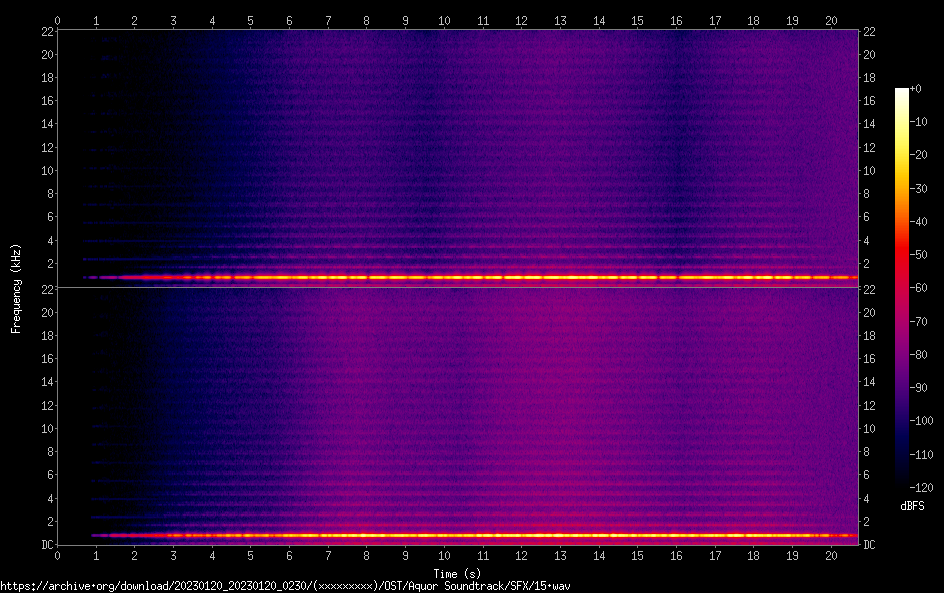Screen dimensions: 944x593
Task: Click the dBFS label below the color bar
Action: coord(911,507)
